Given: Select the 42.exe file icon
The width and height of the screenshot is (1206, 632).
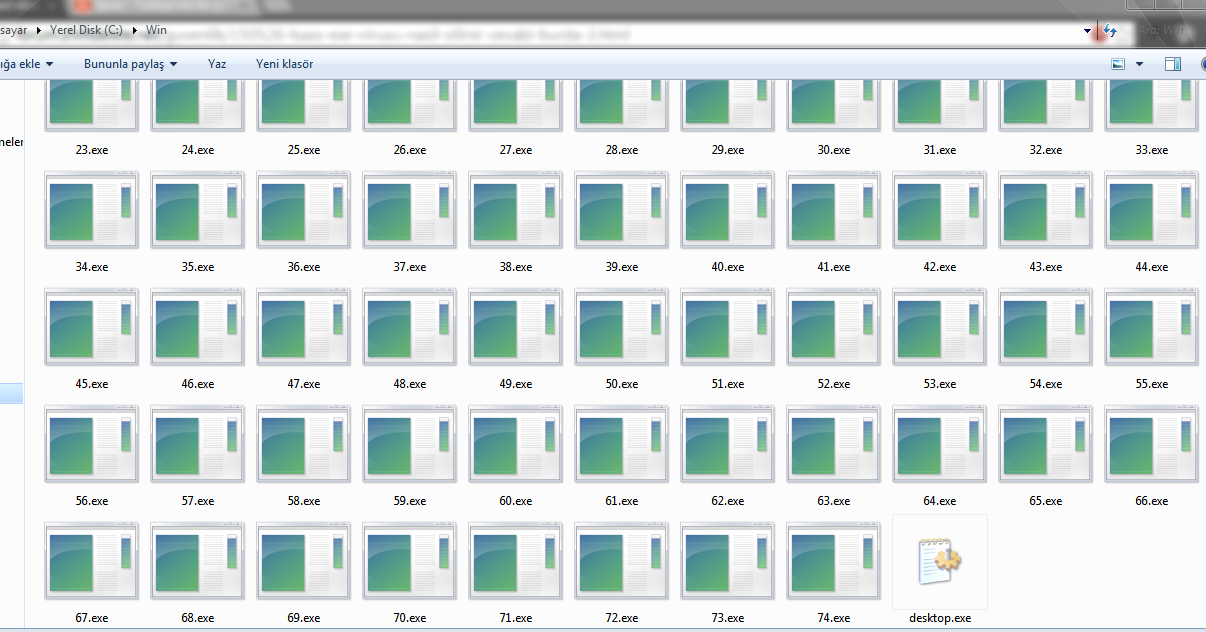Looking at the screenshot, I should click(x=940, y=210).
